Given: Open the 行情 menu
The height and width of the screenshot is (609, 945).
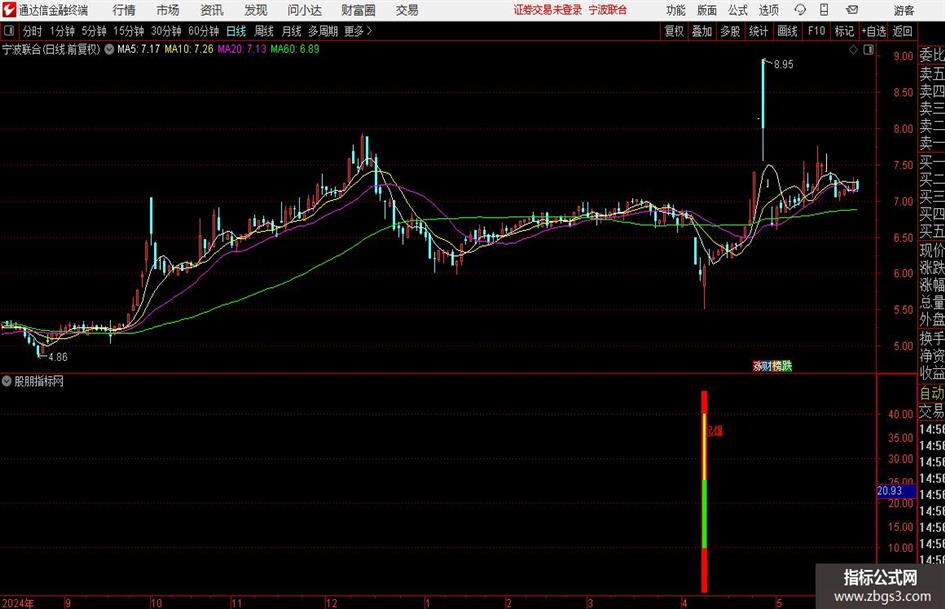Looking at the screenshot, I should coord(124,10).
